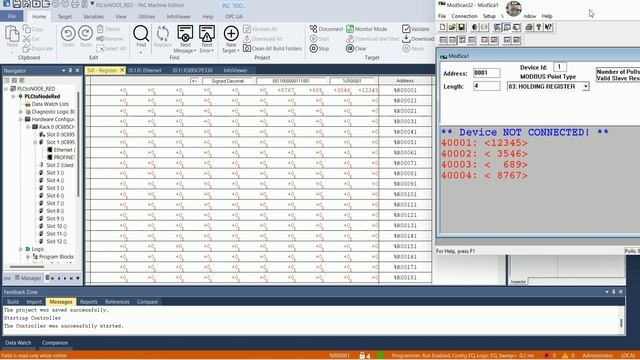The width and height of the screenshot is (640, 360).
Task: Switch to the Ethernet editor tab
Action: click(x=144, y=70)
